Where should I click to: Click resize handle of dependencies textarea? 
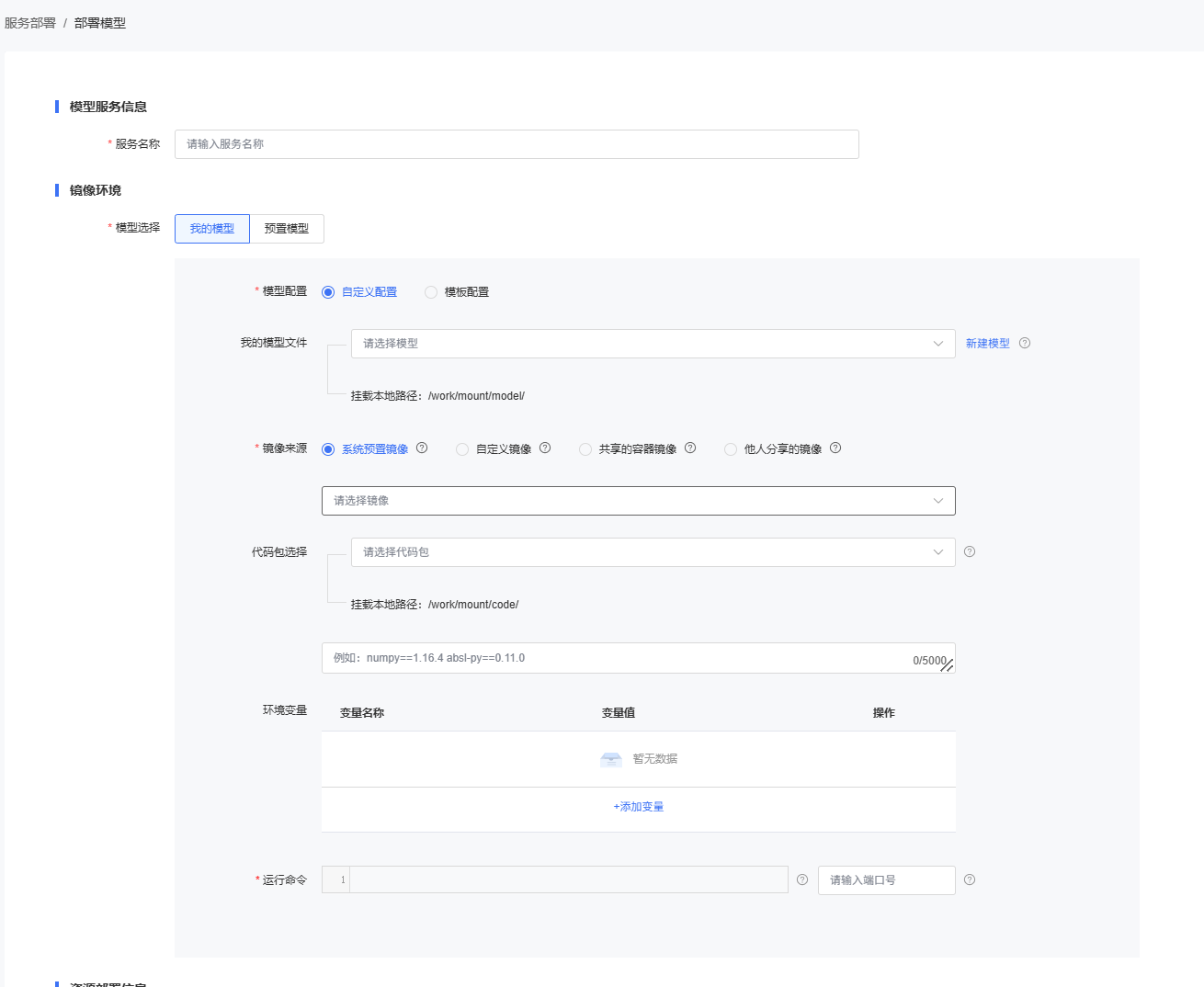948,666
